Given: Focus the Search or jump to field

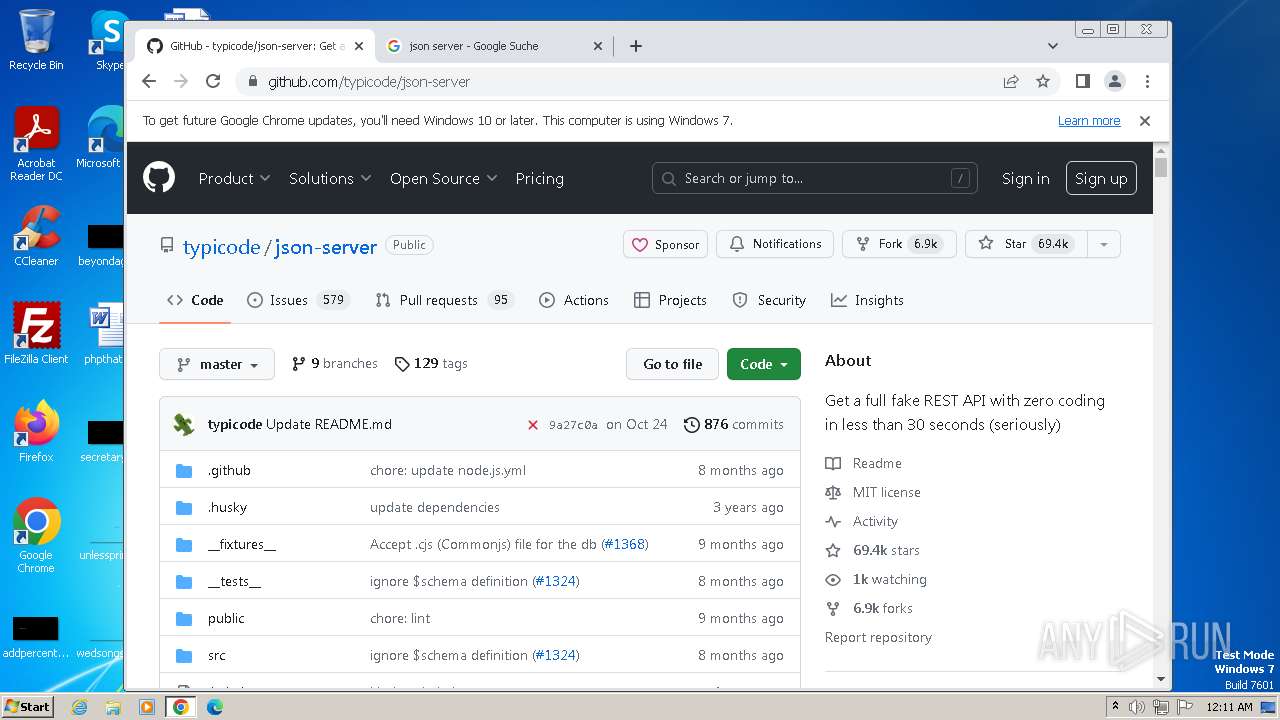Looking at the screenshot, I should pos(814,178).
